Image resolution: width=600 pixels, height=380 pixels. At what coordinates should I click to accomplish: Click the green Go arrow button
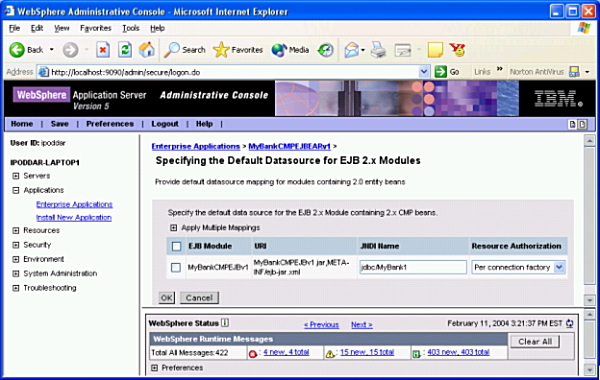440,72
